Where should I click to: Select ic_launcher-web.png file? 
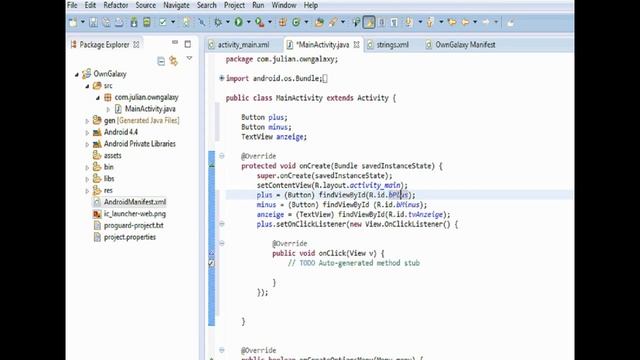tap(135, 214)
